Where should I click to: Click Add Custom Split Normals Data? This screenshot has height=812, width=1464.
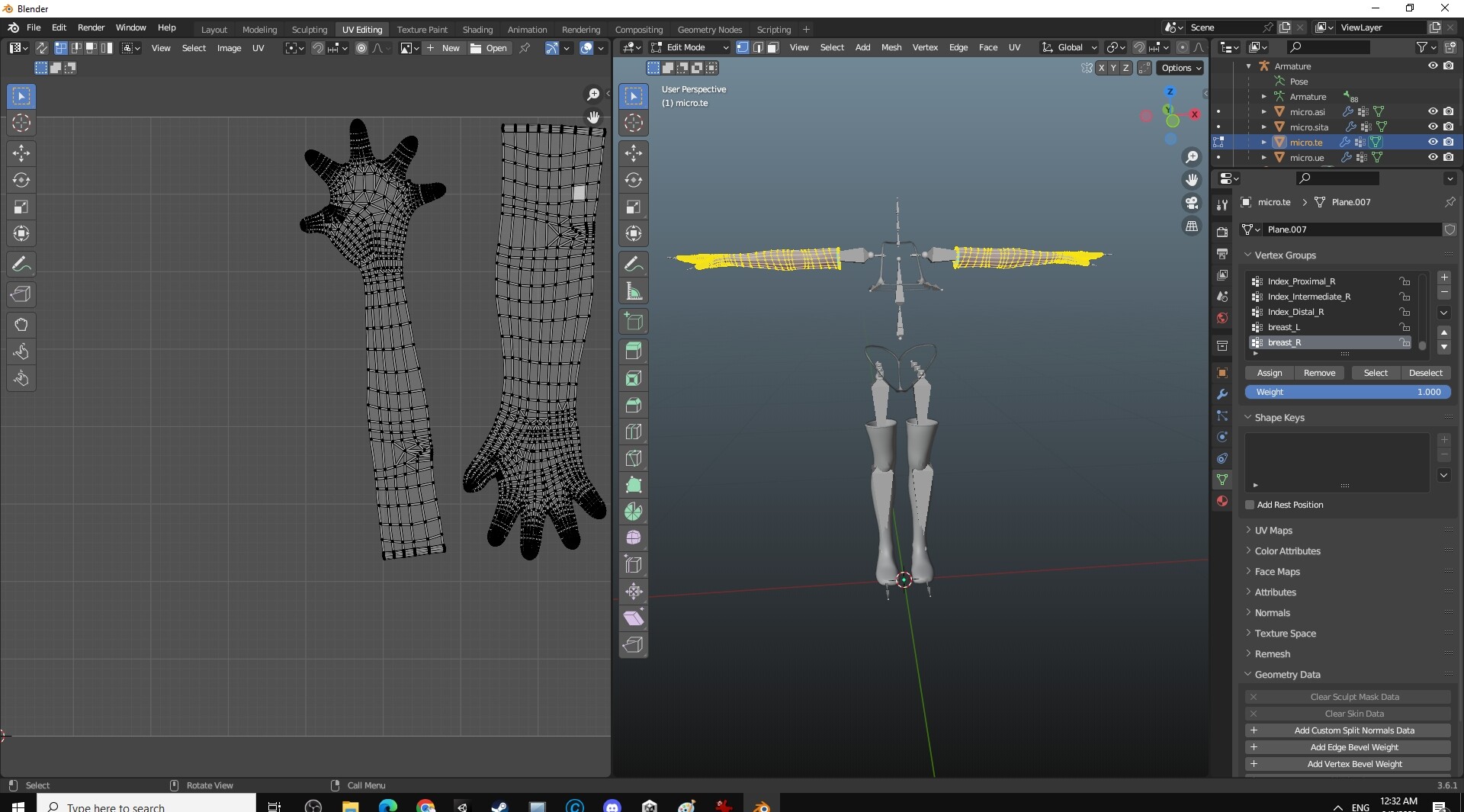tap(1347, 730)
